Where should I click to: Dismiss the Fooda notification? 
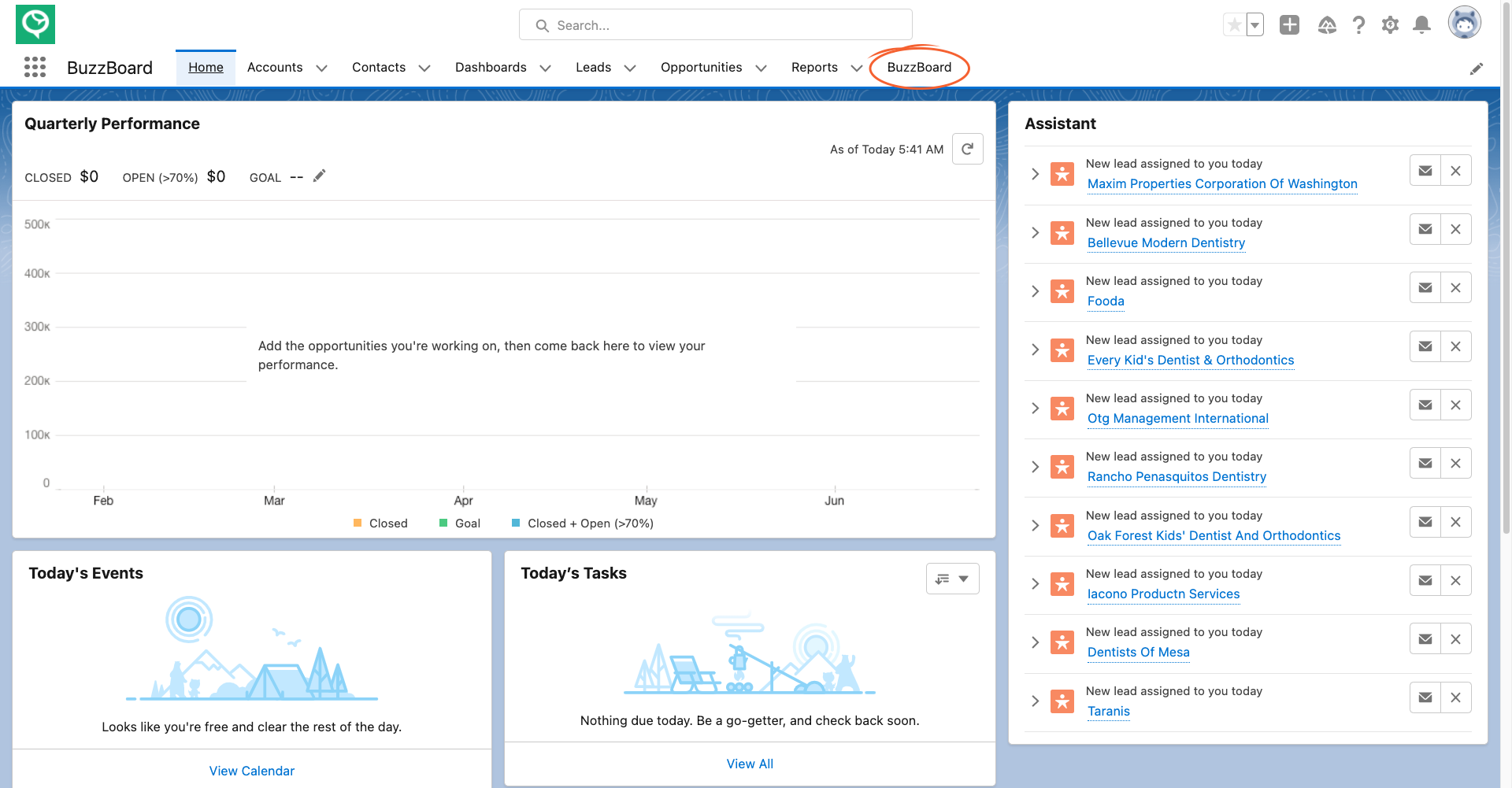click(x=1455, y=287)
